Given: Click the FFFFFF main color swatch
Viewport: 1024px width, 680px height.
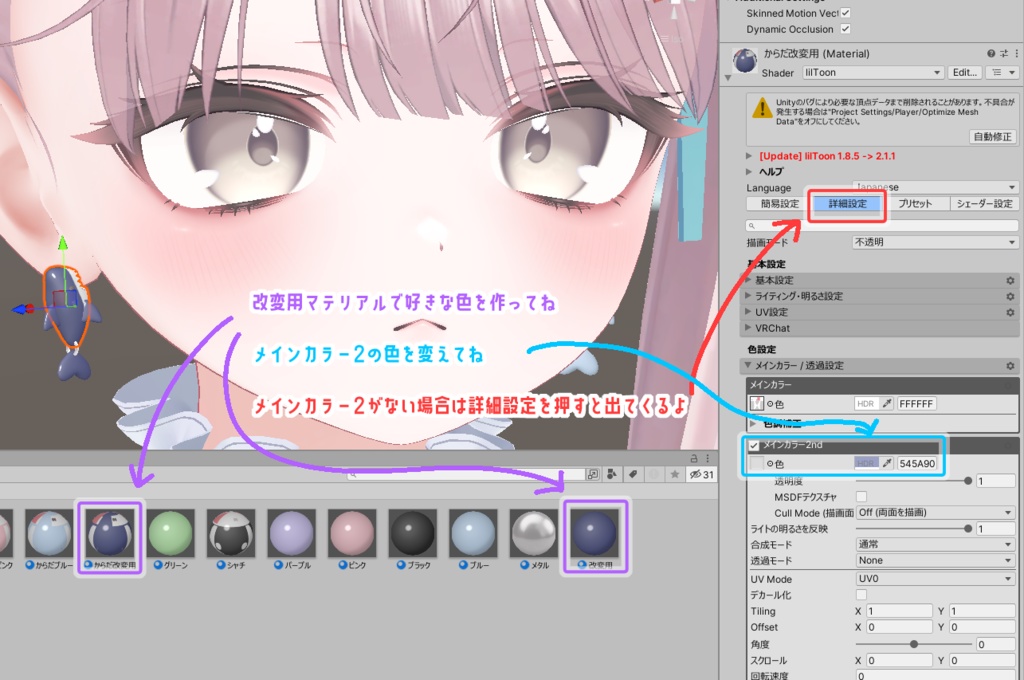Looking at the screenshot, I should tap(916, 404).
